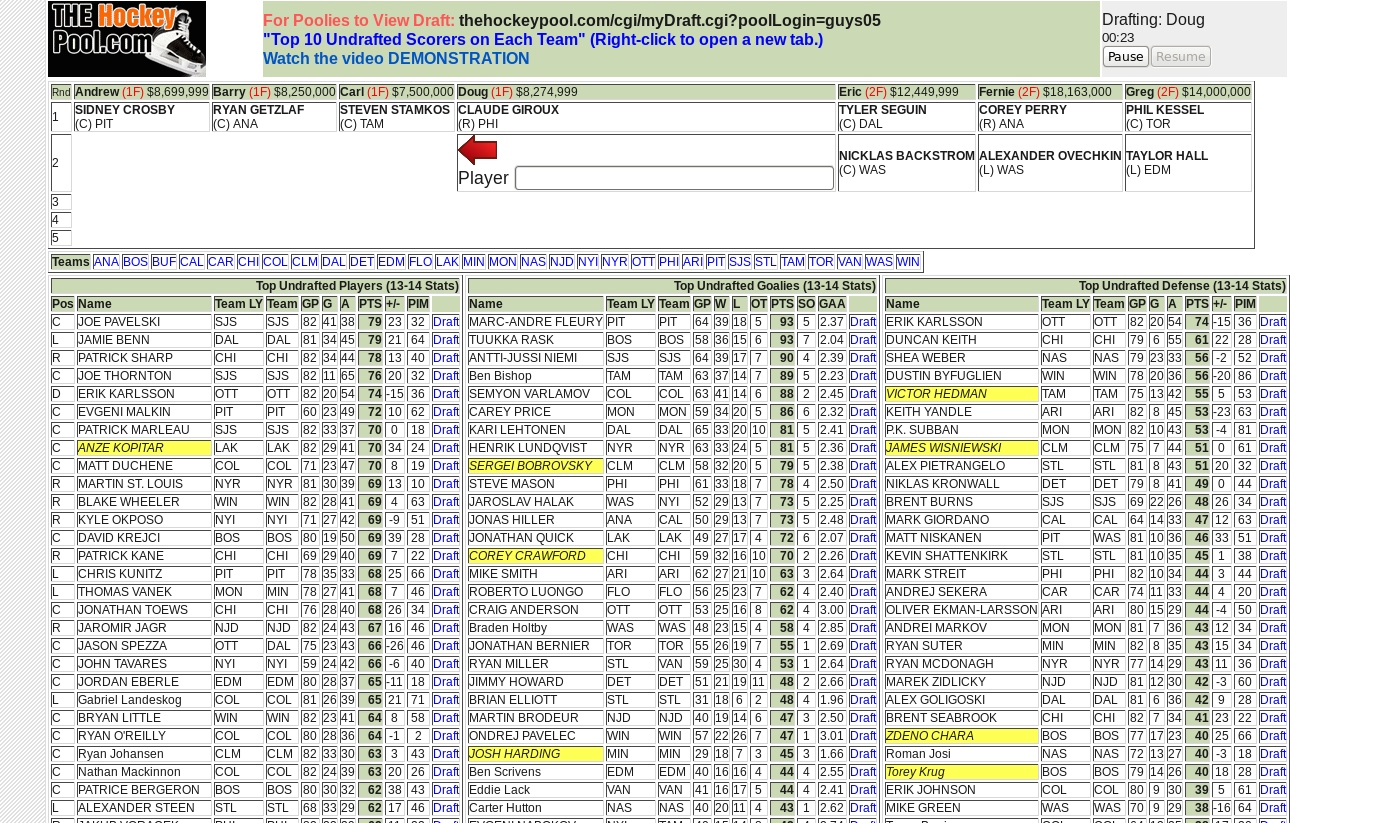Draft Patrick Sharp
The image size is (1386, 823).
446,358
